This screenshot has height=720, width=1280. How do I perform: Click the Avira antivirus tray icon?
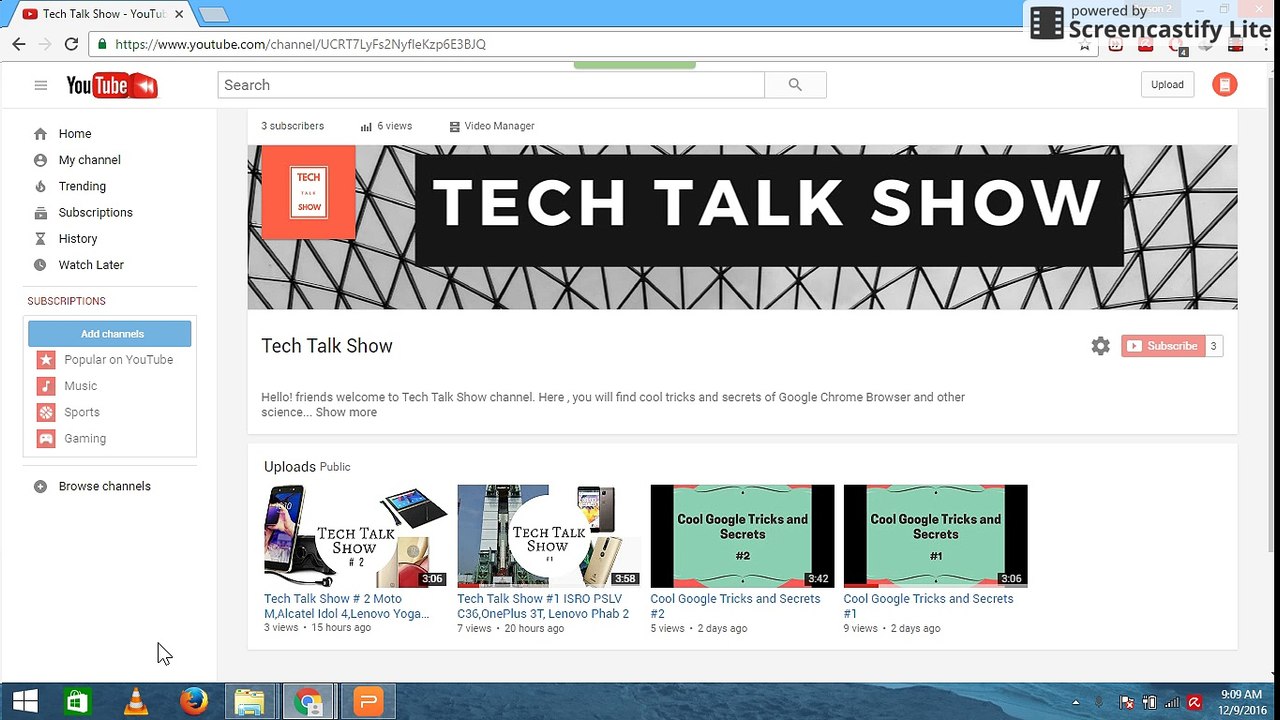[x=1193, y=702]
